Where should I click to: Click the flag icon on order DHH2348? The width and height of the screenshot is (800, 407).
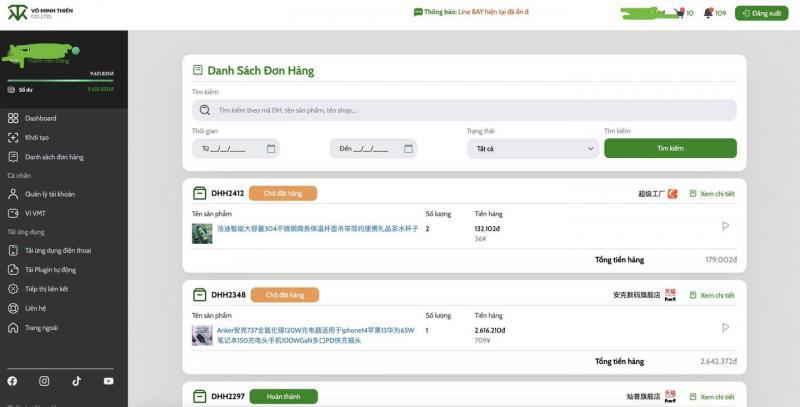[726, 327]
